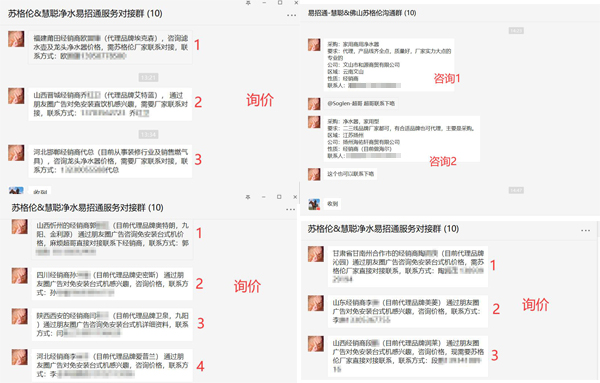
Task: Select the 陕西西安的经销商 message bubble
Action: point(112,324)
